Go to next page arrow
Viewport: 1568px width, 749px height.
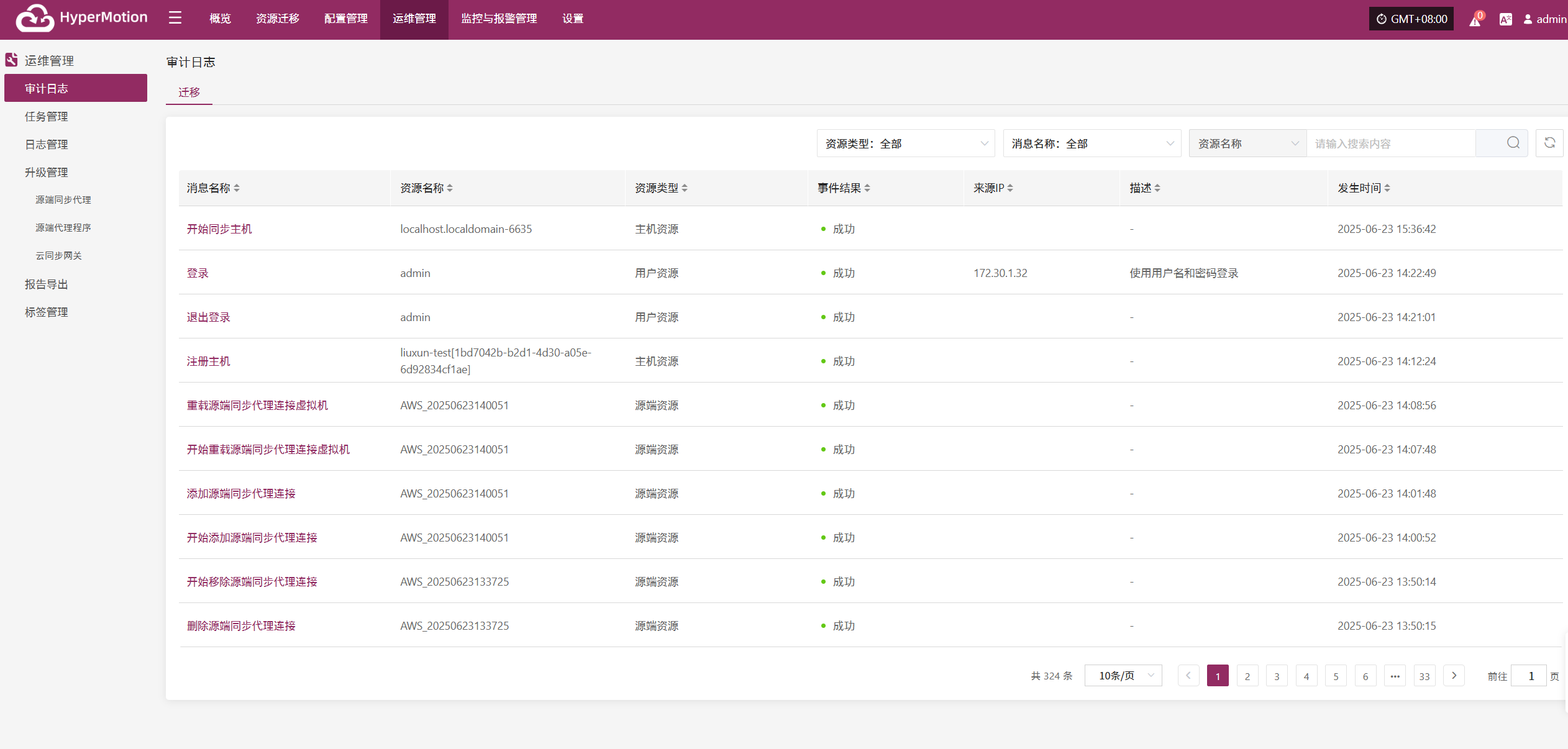[1454, 676]
